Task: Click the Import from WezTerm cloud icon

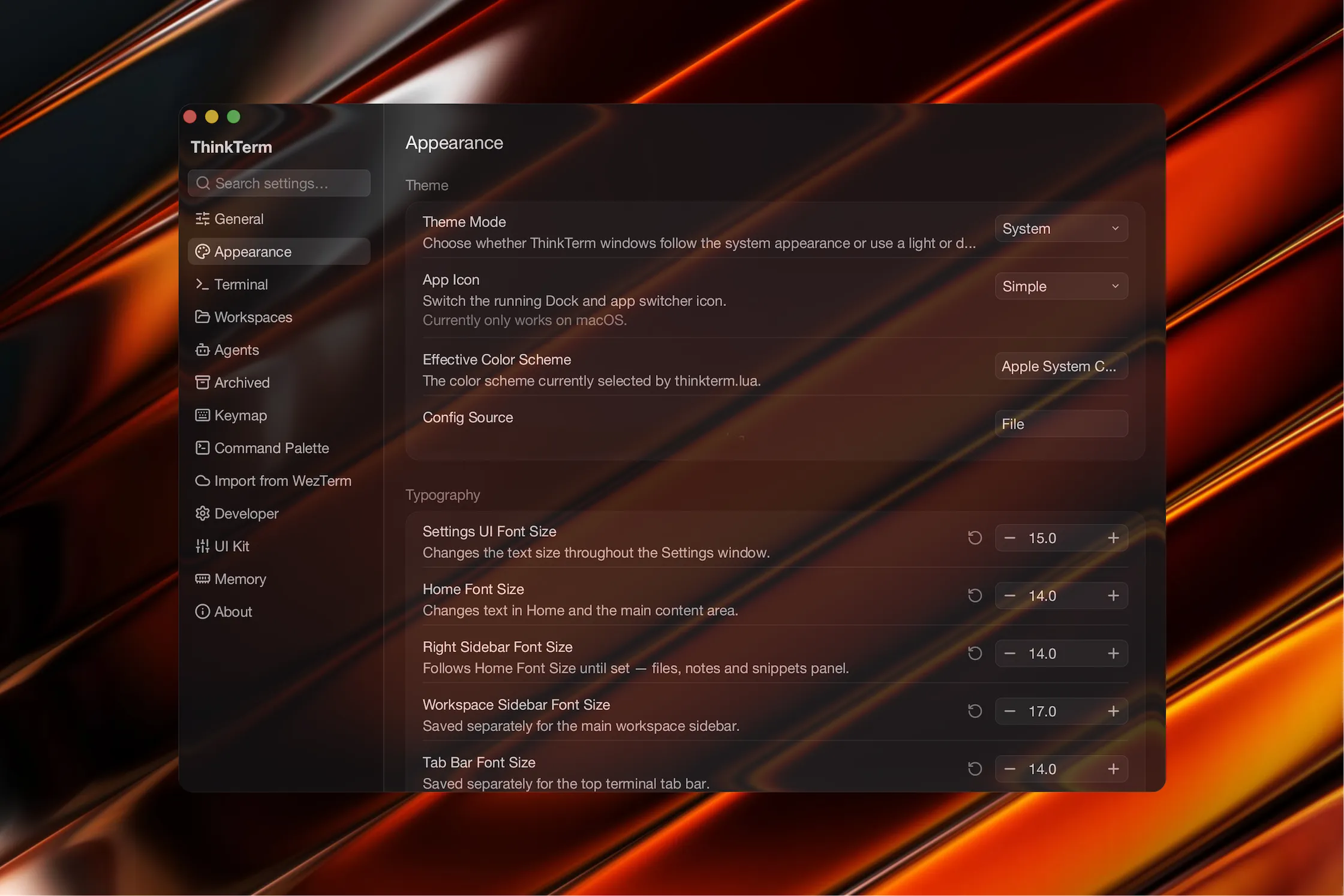Action: tap(202, 480)
